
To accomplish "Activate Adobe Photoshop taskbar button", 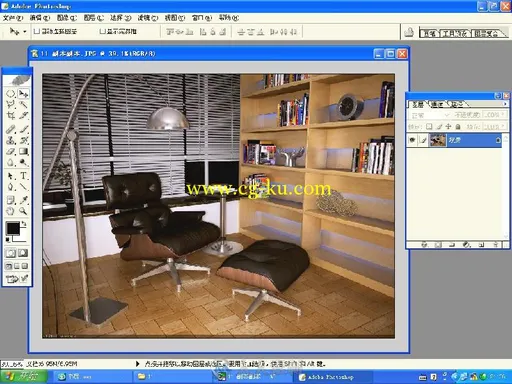I will point(332,377).
